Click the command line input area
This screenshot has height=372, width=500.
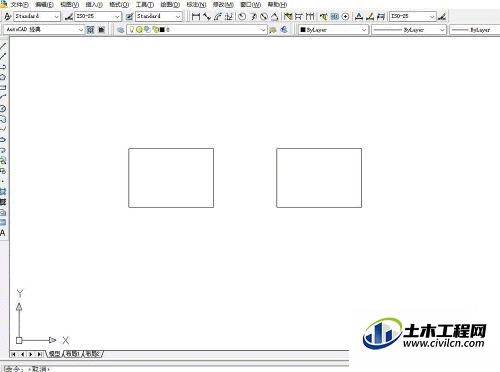pos(177,369)
